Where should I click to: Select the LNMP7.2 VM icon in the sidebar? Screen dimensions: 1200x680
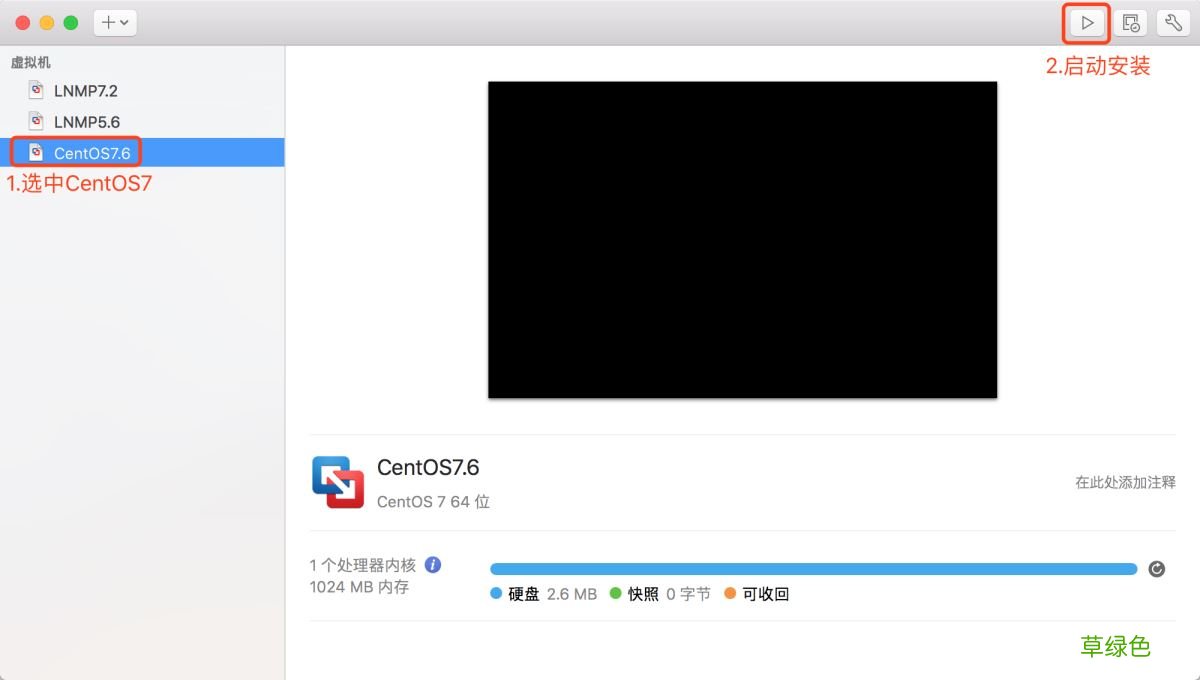35,90
